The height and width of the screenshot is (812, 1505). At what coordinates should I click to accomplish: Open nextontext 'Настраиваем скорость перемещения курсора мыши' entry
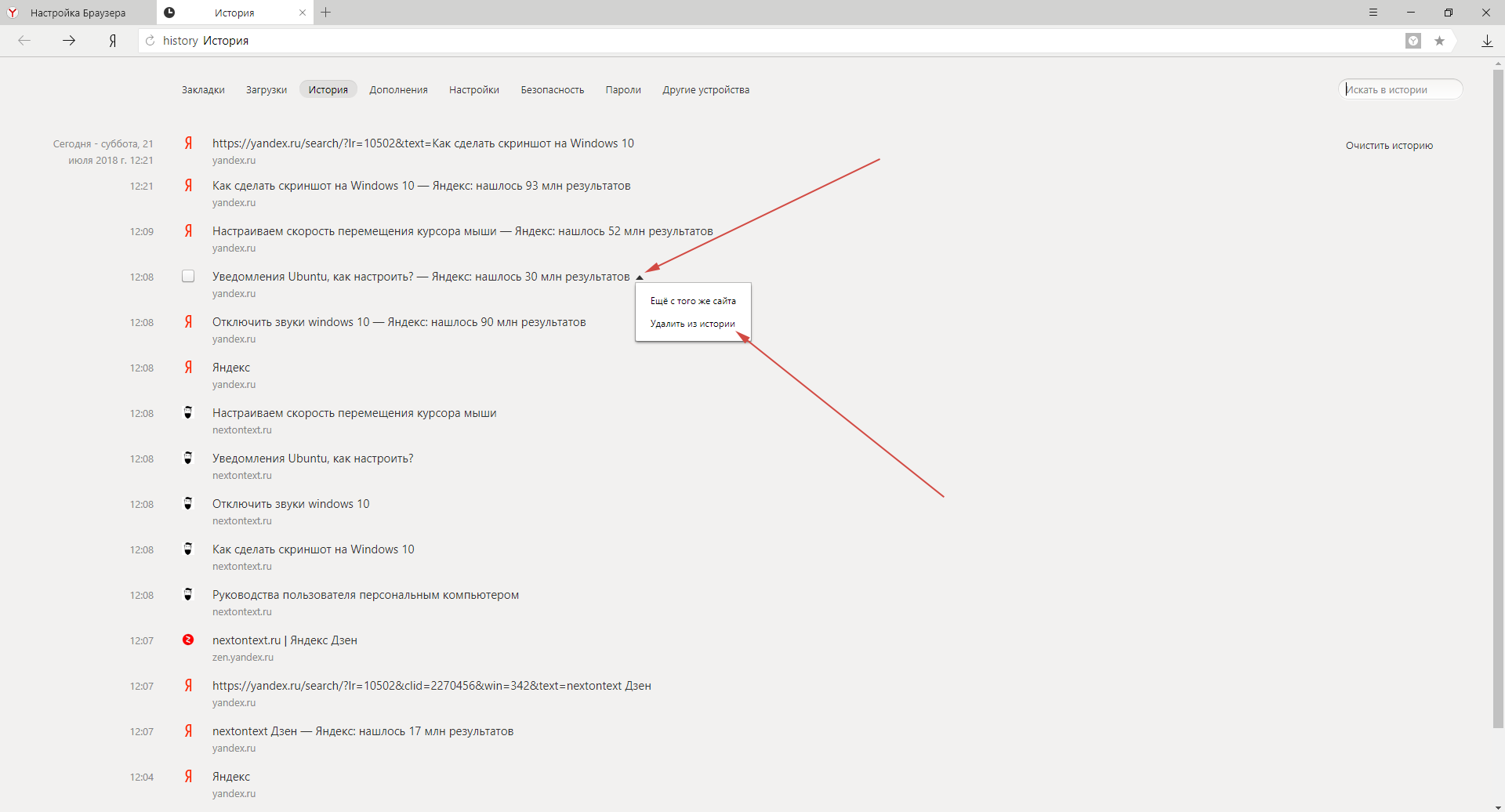click(354, 413)
